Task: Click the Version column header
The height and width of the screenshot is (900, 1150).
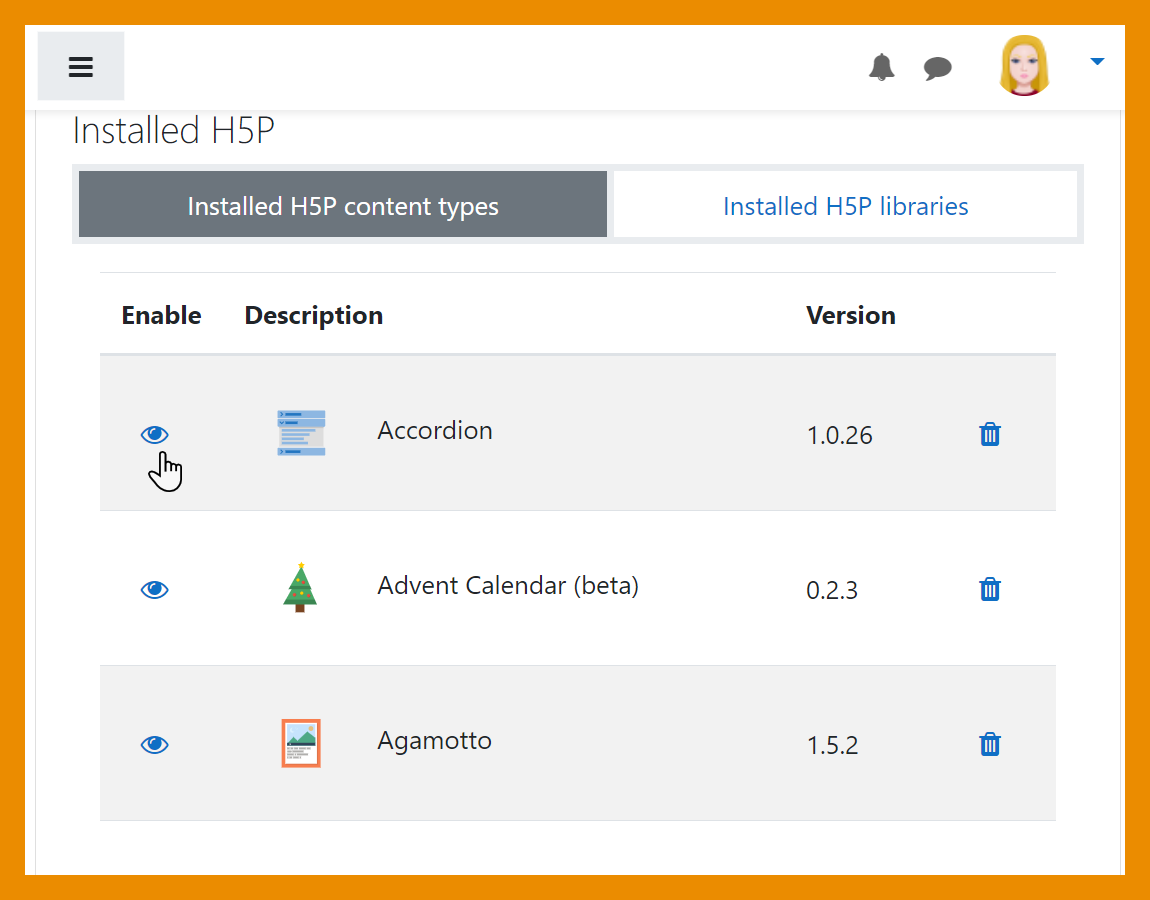Action: (x=850, y=315)
